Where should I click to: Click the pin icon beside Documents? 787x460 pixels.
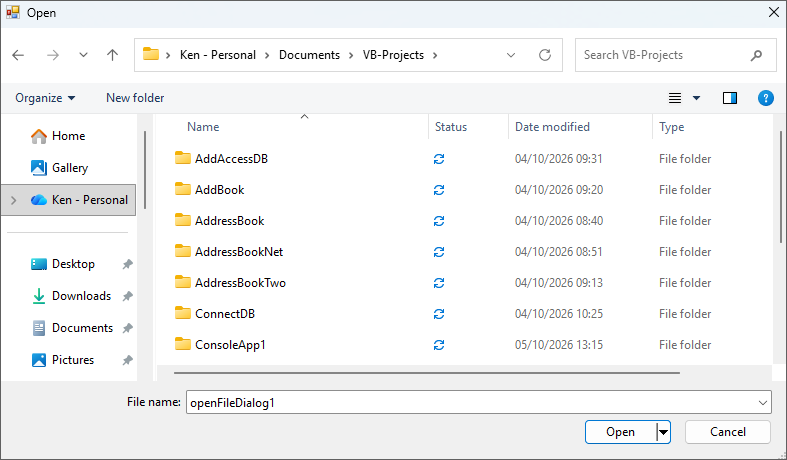[127, 328]
